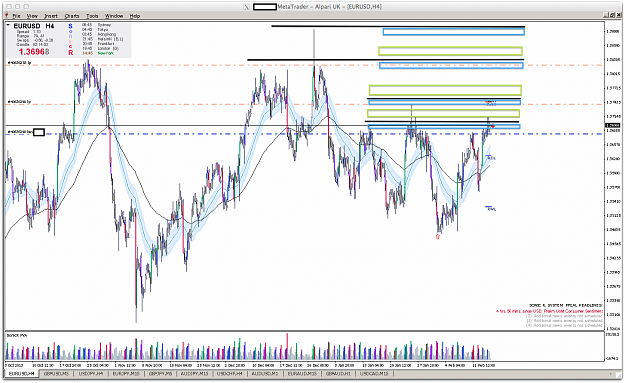This screenshot has height=383, width=625.
Task: Click the green New York session row
Action: [98, 53]
